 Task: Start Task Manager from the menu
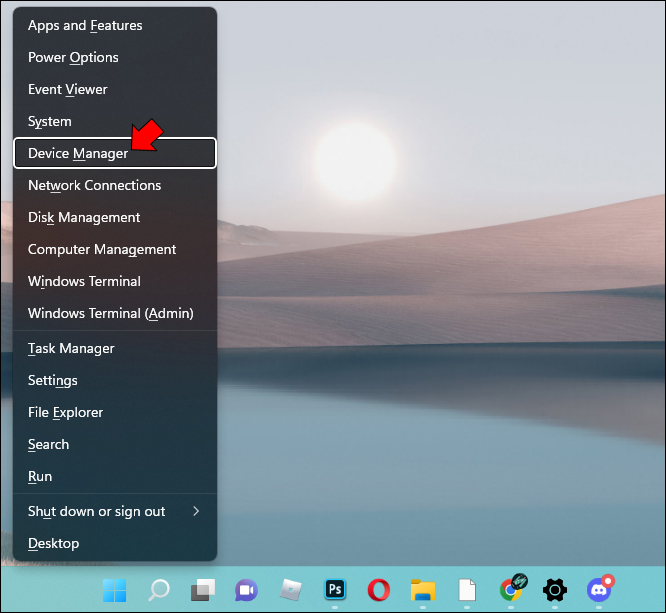pyautogui.click(x=115, y=348)
